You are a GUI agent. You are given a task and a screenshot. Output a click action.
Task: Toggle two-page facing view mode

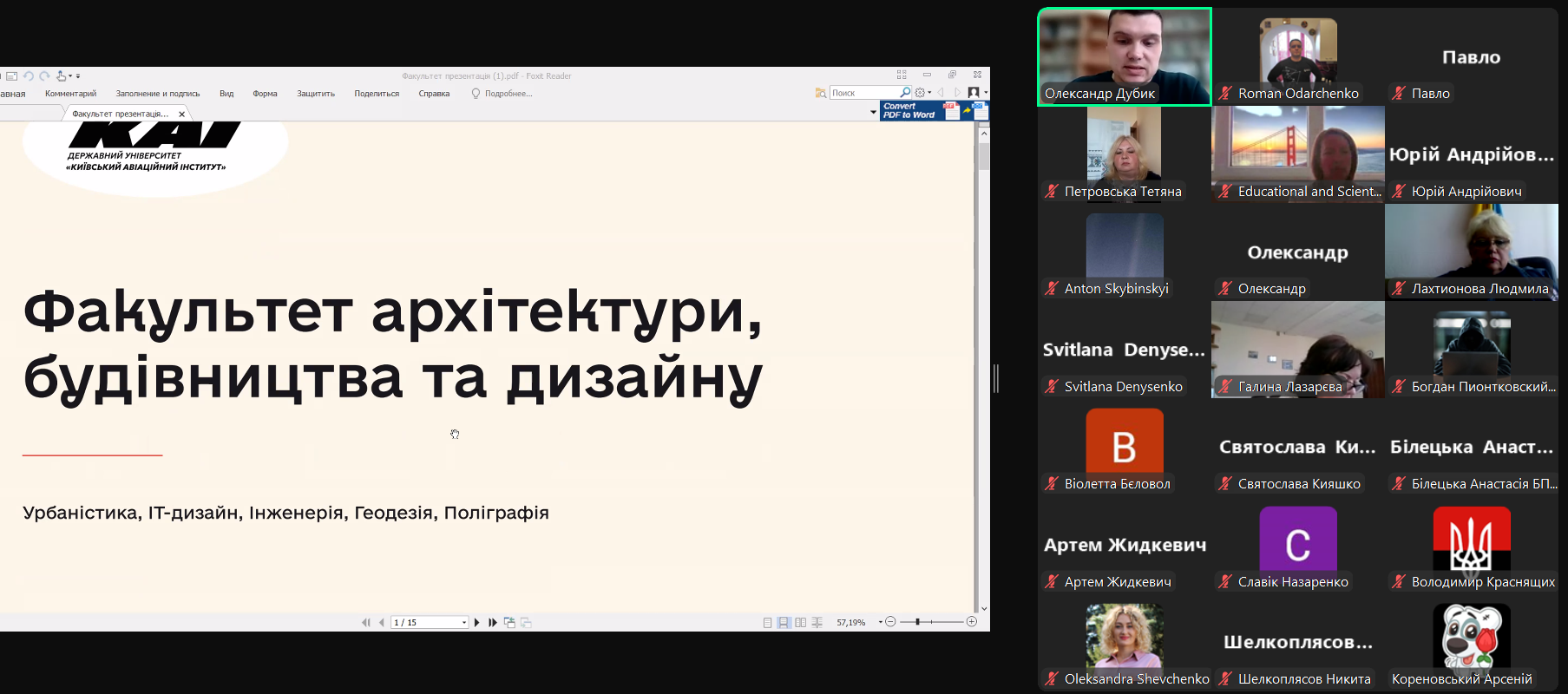[x=800, y=622]
